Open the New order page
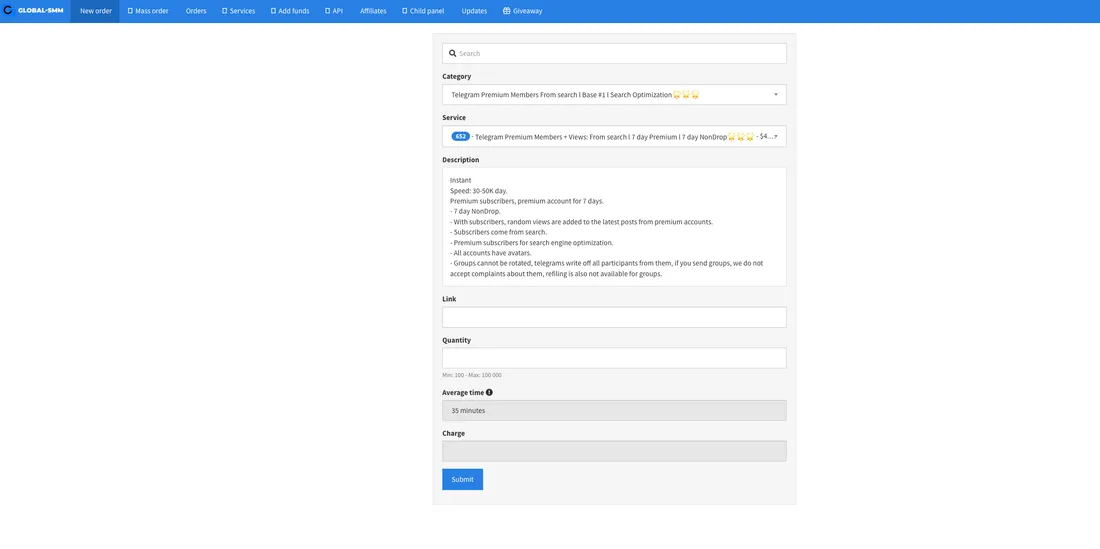 pyautogui.click(x=95, y=11)
